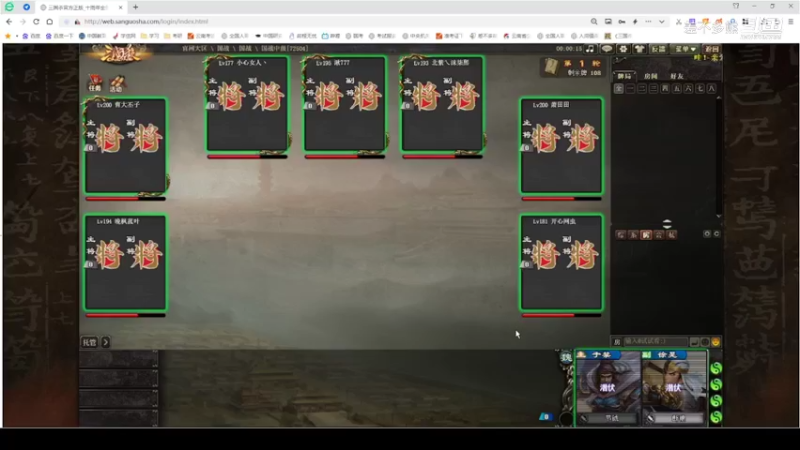The height and width of the screenshot is (450, 800).
Task: Click the 返回 return button
Action: tap(711, 49)
